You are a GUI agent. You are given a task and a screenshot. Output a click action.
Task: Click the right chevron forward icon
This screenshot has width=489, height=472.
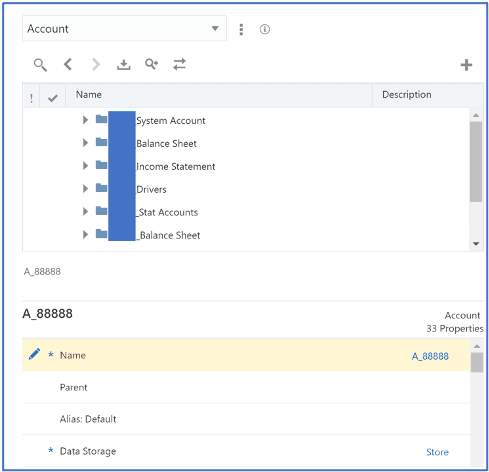coord(96,64)
